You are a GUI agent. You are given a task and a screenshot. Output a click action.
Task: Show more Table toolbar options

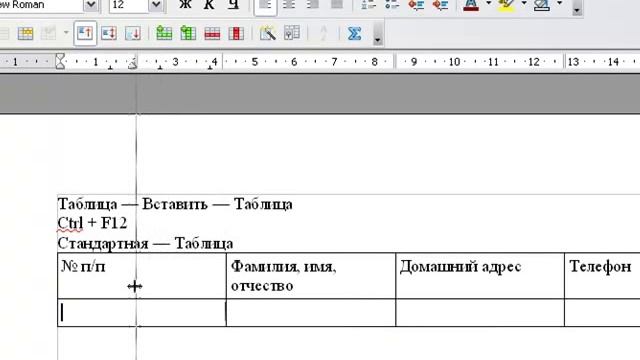pyautogui.click(x=378, y=33)
